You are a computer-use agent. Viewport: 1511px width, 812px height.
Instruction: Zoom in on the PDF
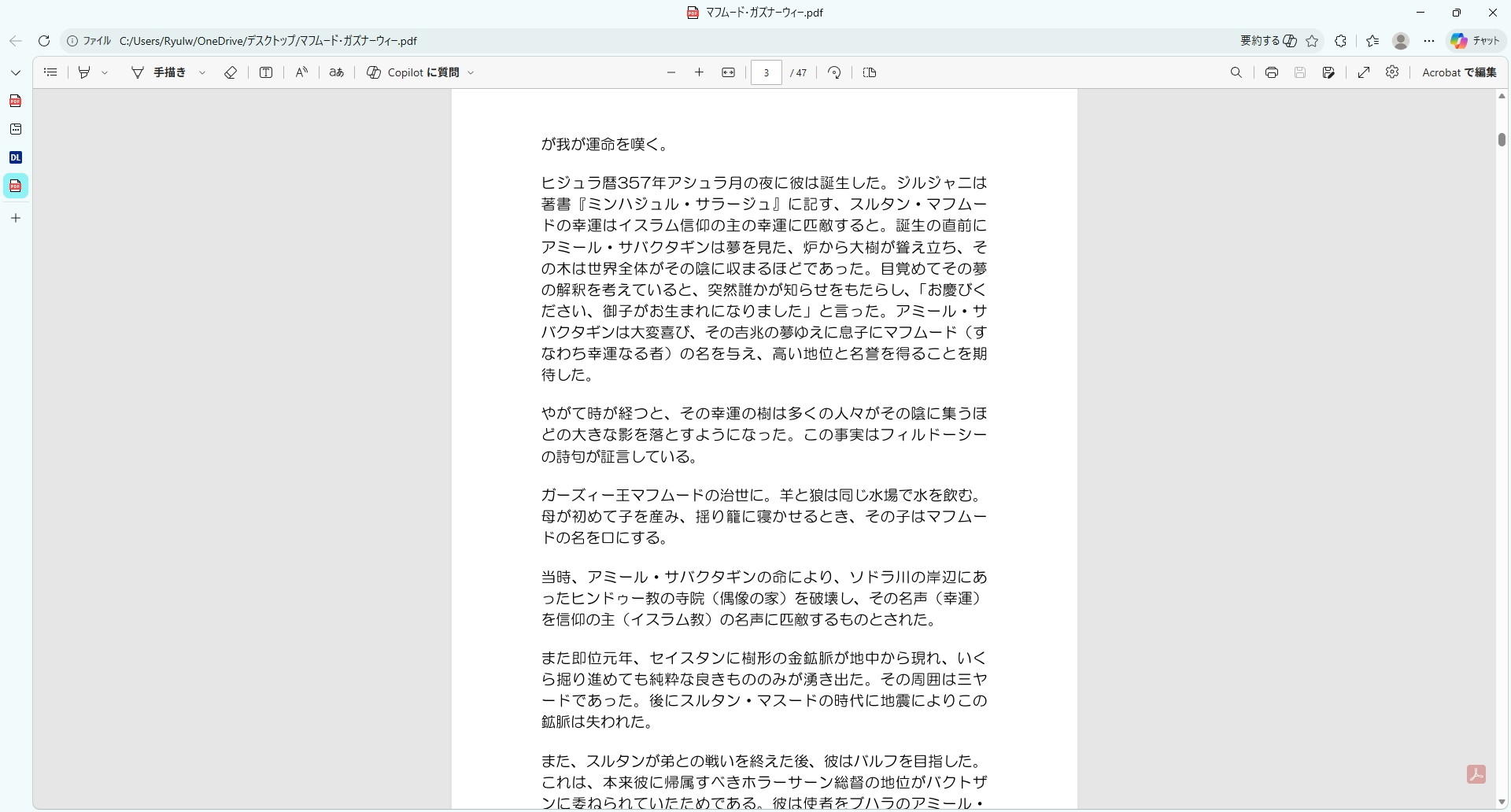tap(699, 72)
